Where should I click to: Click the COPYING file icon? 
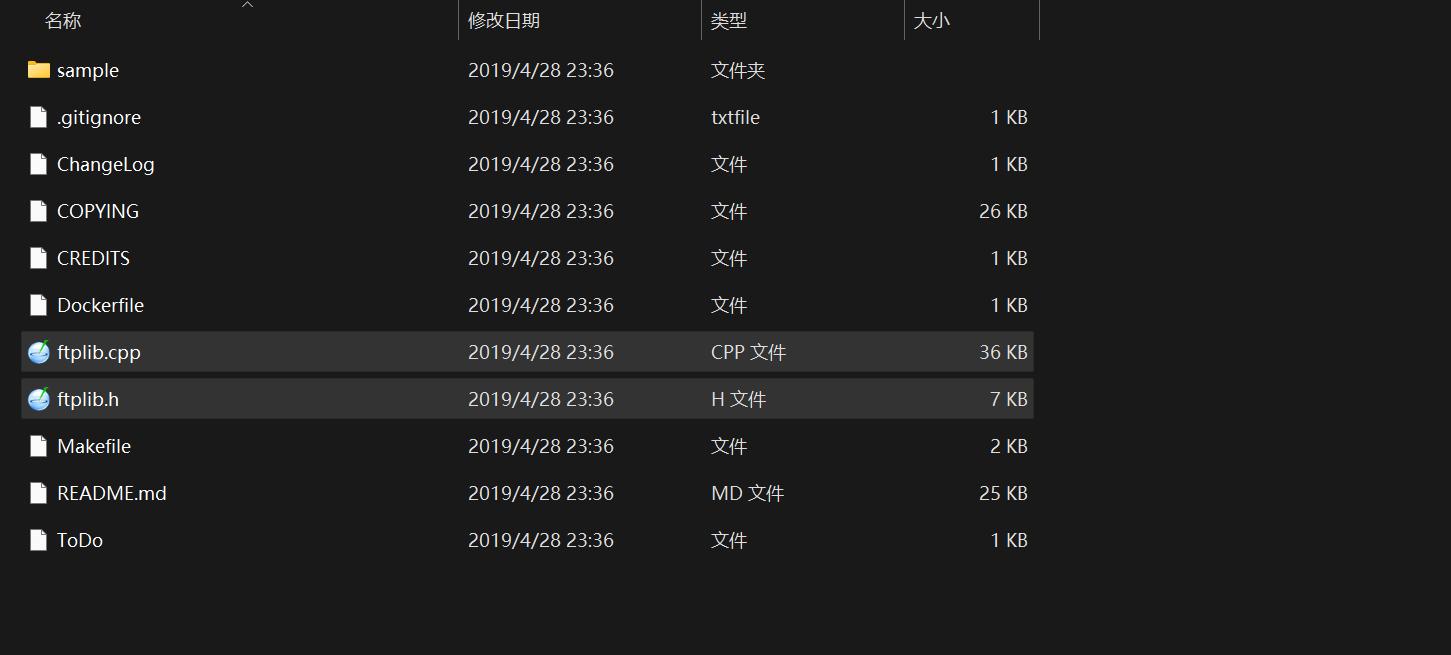[x=39, y=211]
